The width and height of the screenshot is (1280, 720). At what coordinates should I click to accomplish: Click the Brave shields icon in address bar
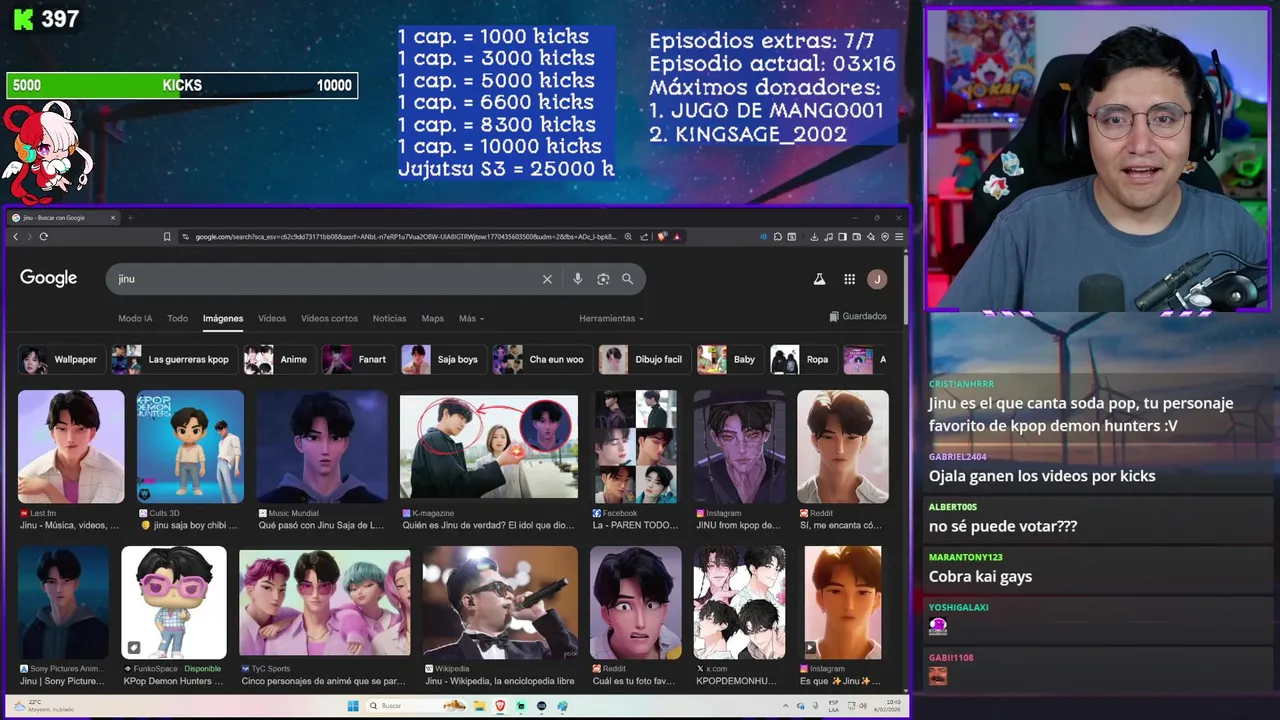tap(662, 237)
